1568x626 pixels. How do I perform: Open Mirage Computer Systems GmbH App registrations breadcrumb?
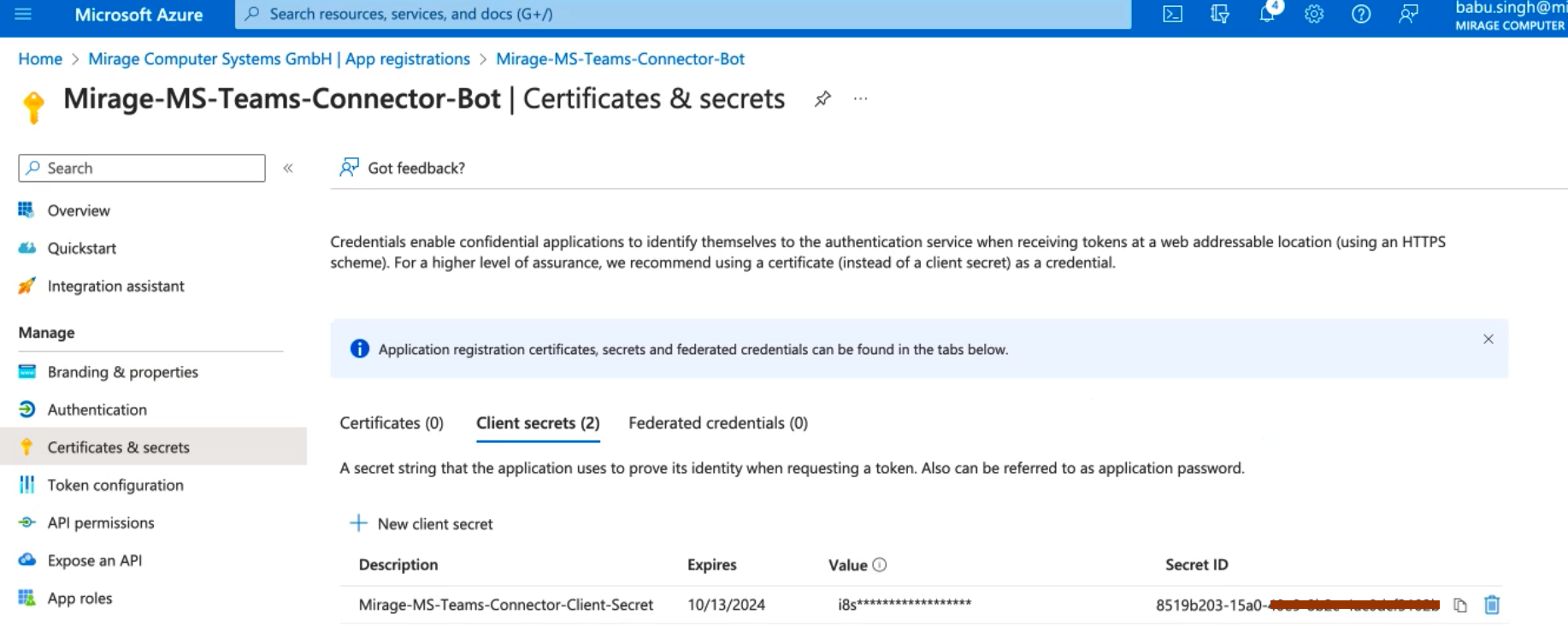[x=279, y=59]
